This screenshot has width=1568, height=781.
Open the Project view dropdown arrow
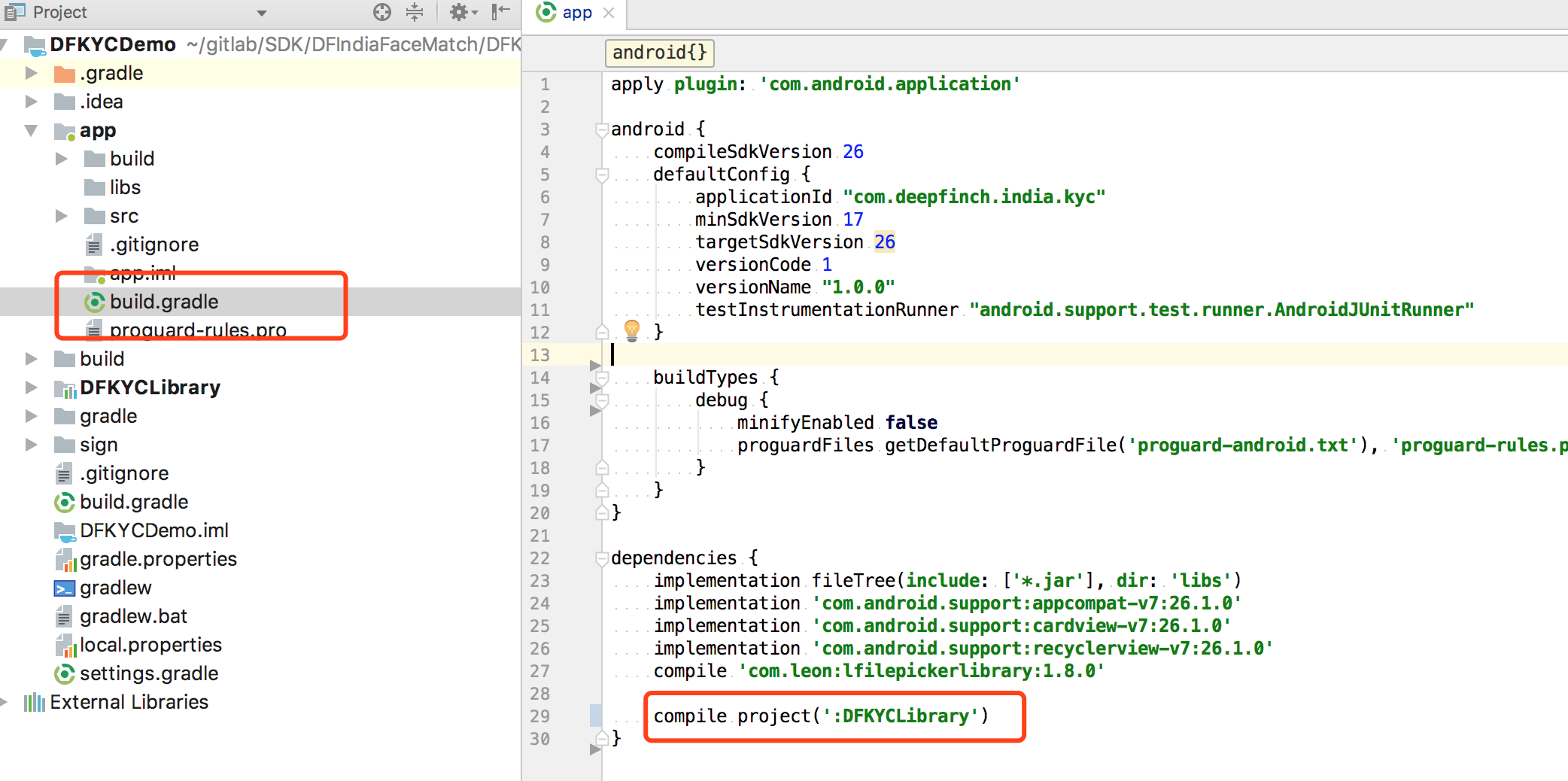pyautogui.click(x=262, y=13)
